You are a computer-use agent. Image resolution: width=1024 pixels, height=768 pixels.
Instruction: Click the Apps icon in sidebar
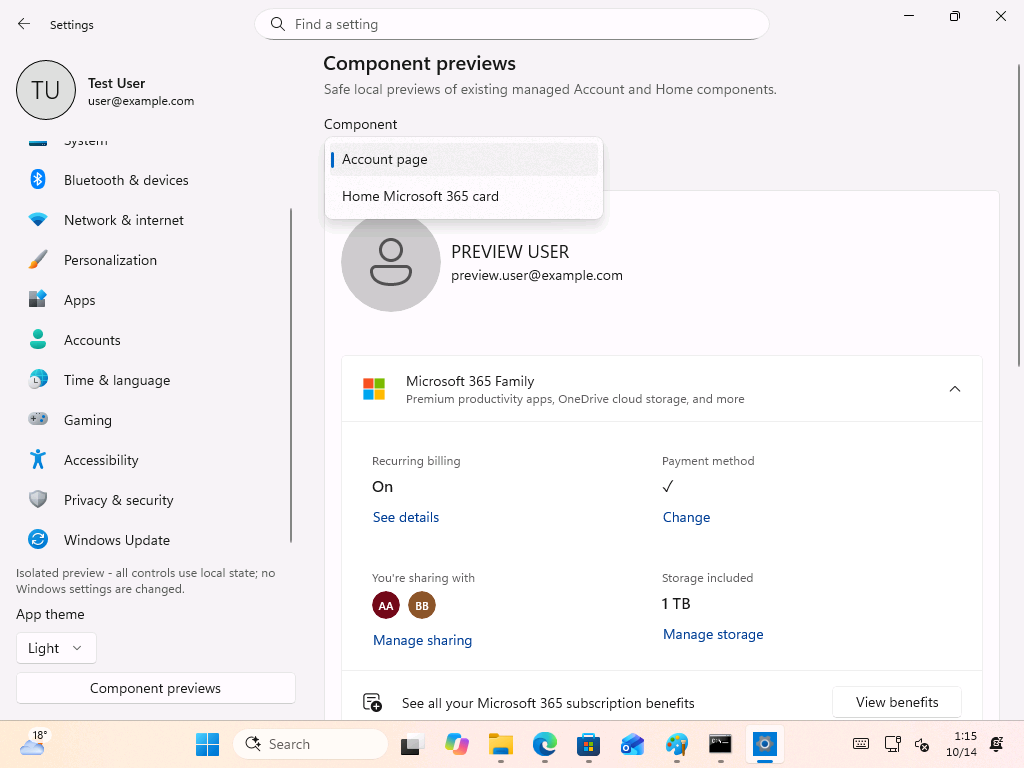tap(38, 300)
